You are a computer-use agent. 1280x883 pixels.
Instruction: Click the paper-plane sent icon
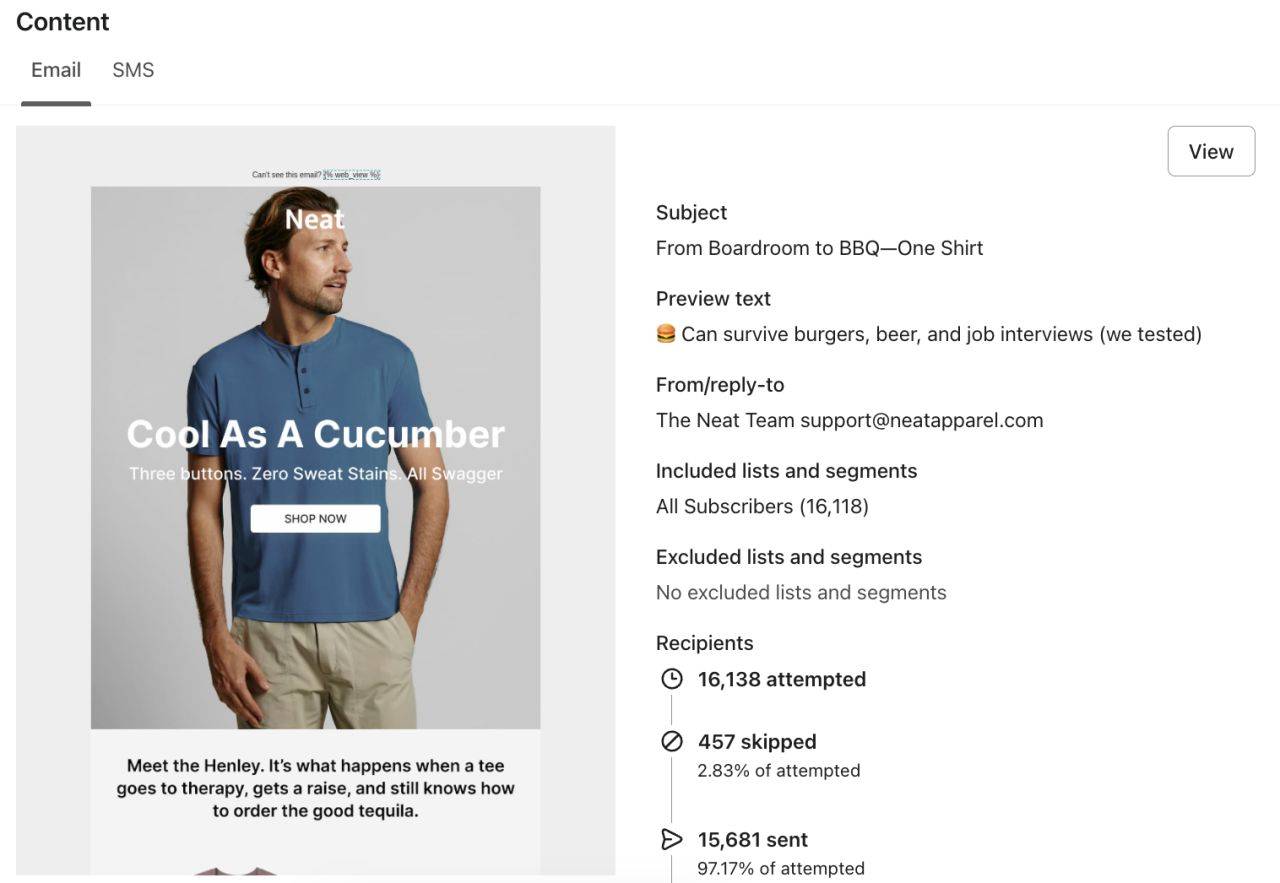672,839
